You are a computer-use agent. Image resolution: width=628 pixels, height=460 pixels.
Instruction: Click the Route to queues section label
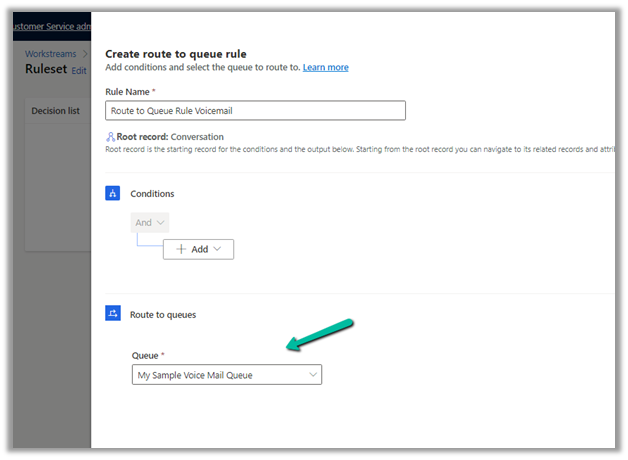pyautogui.click(x=163, y=314)
